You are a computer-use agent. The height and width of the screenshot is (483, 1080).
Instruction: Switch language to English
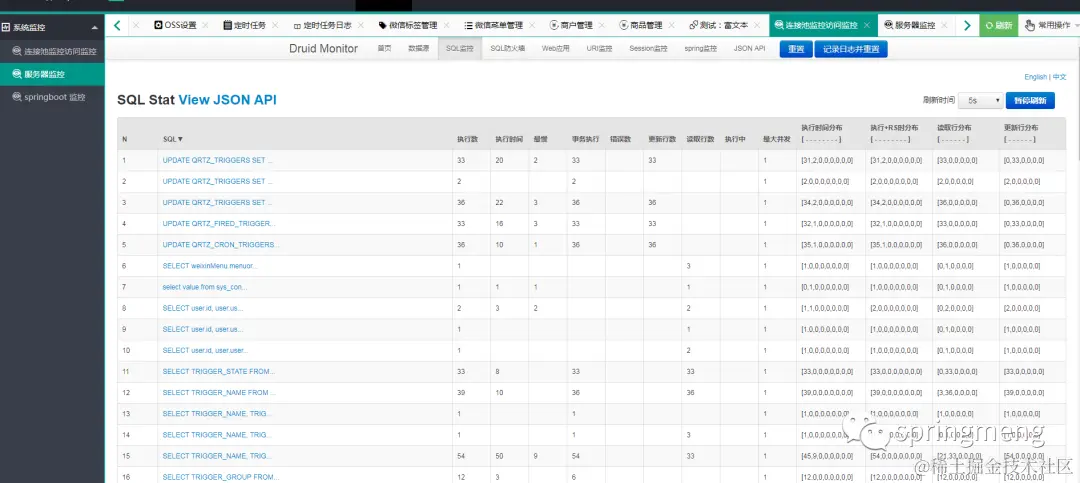click(1035, 77)
